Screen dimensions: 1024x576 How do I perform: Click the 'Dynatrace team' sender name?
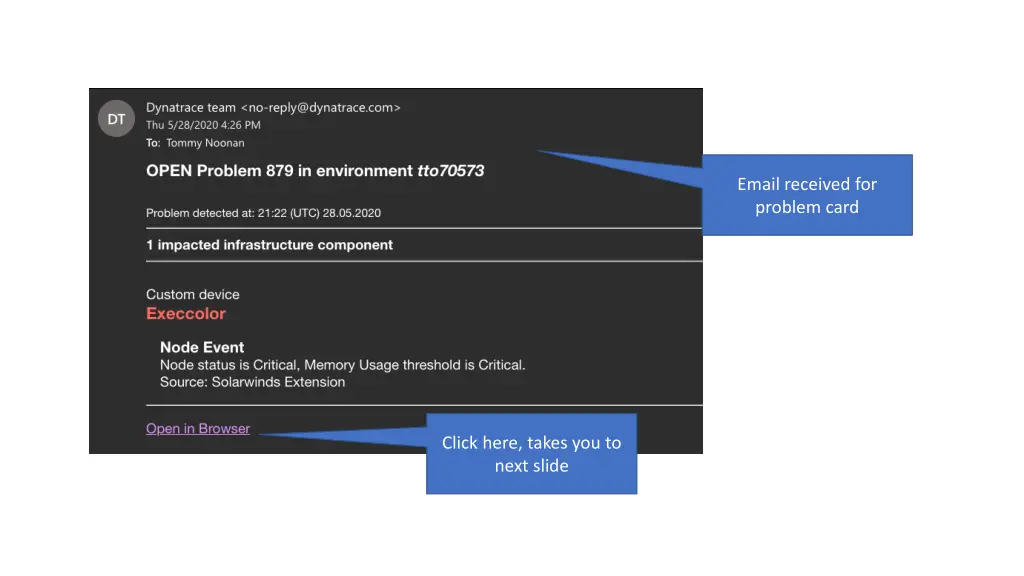[x=191, y=107]
